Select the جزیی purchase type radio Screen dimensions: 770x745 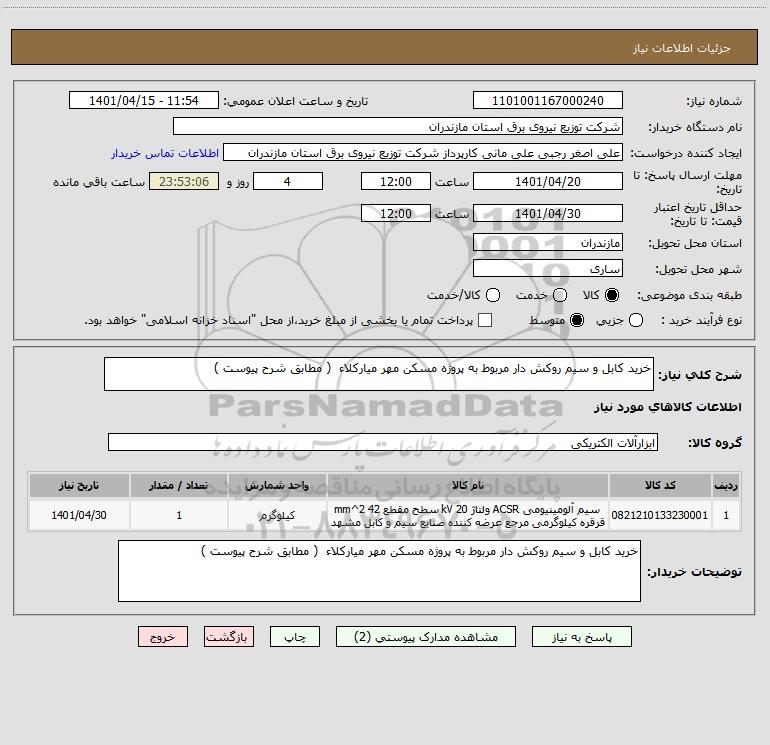[x=636, y=320]
